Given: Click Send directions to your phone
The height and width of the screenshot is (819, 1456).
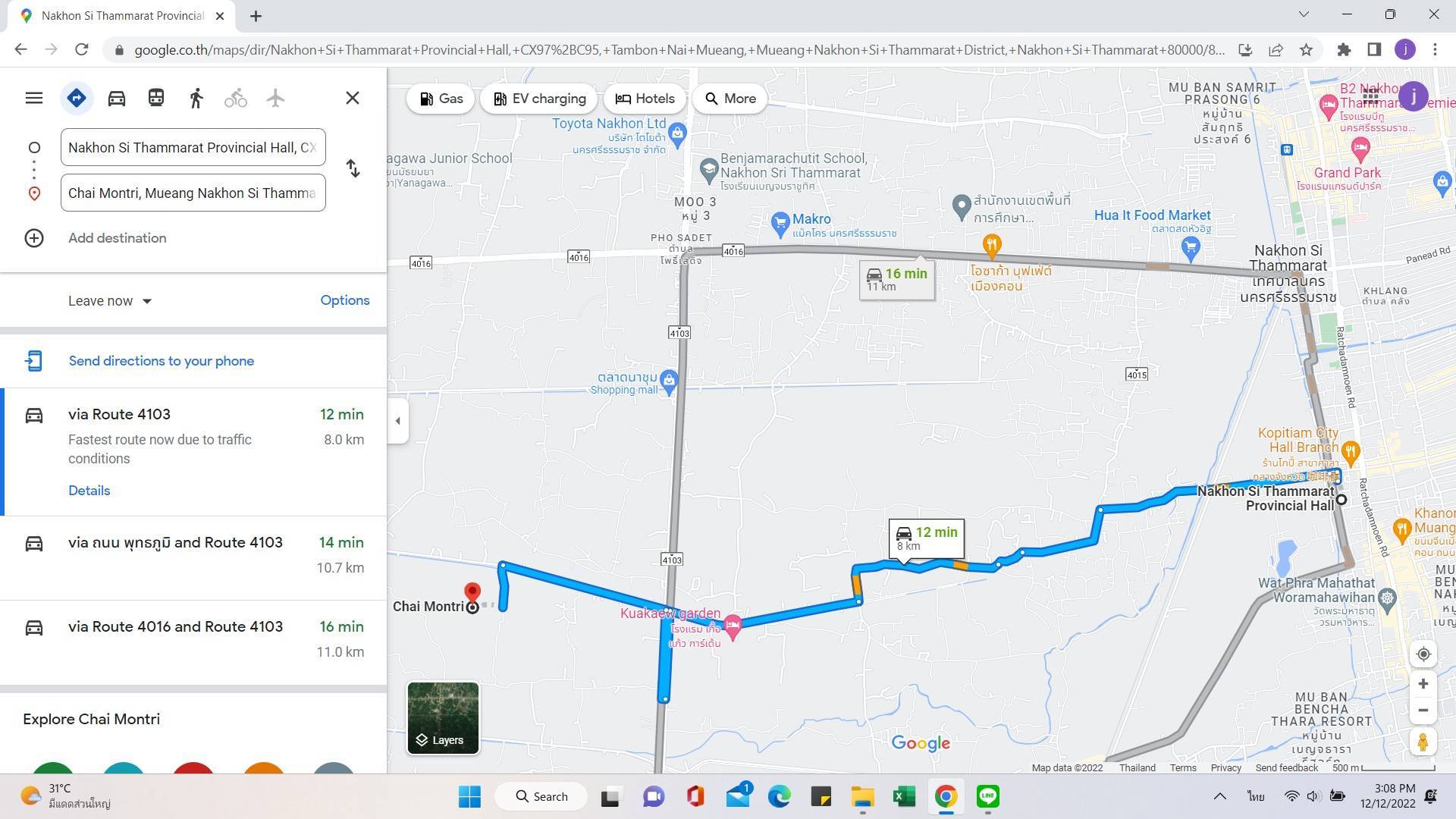Looking at the screenshot, I should coord(161,361).
